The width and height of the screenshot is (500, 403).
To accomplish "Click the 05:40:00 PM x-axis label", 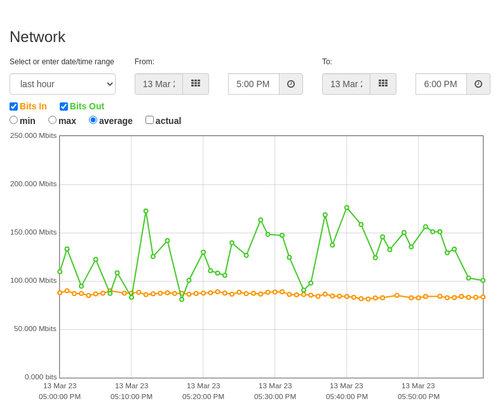I will point(347,397).
